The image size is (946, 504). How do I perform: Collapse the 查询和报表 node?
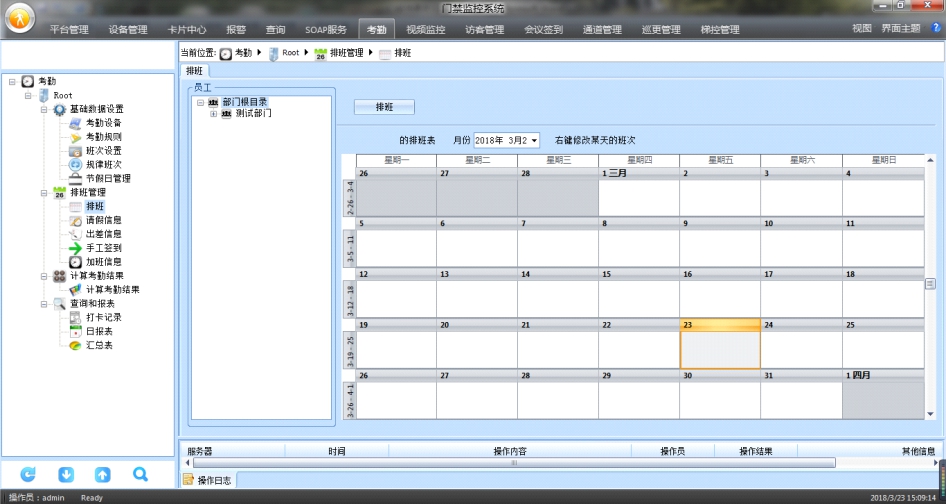(43, 304)
